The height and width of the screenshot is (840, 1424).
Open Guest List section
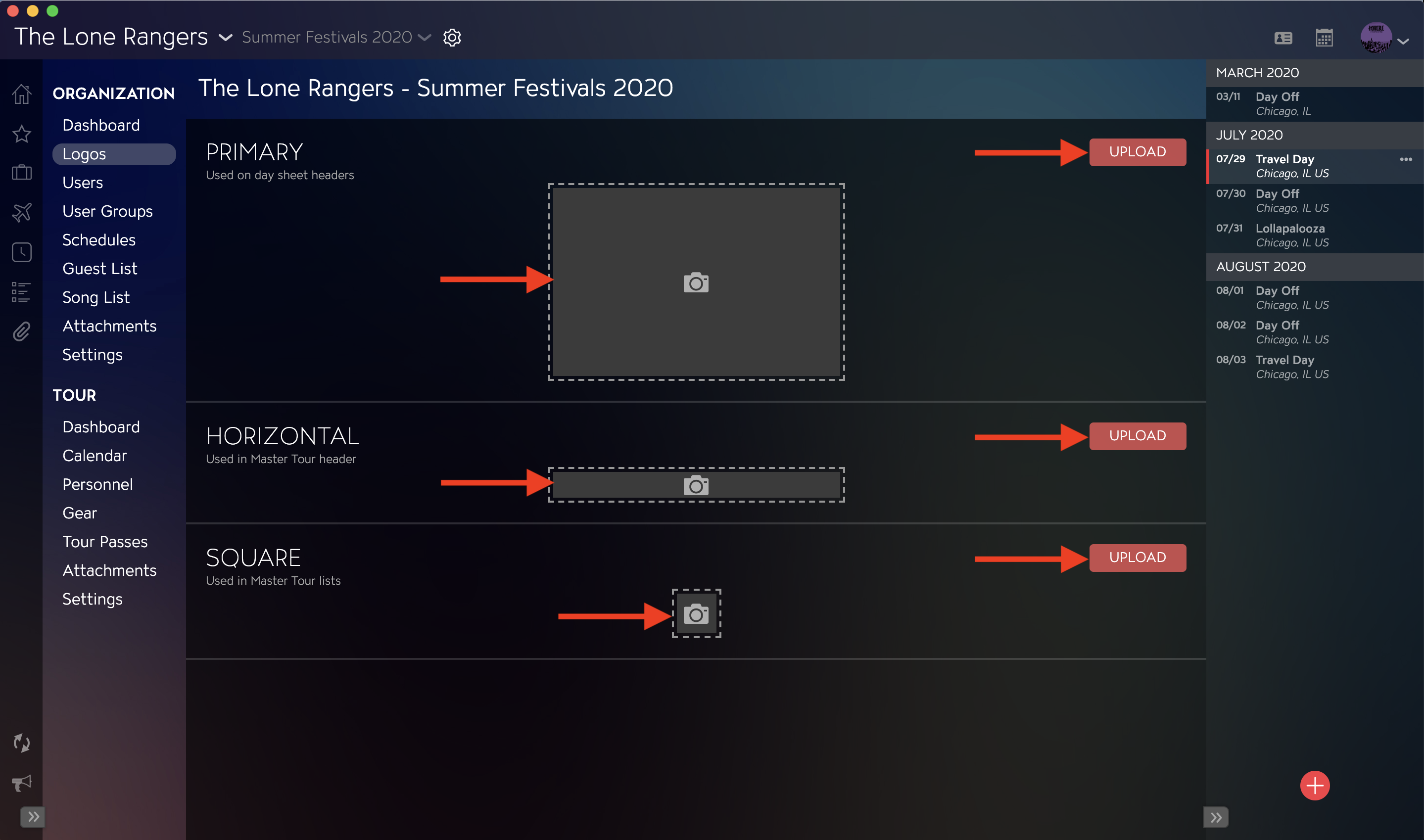99,268
